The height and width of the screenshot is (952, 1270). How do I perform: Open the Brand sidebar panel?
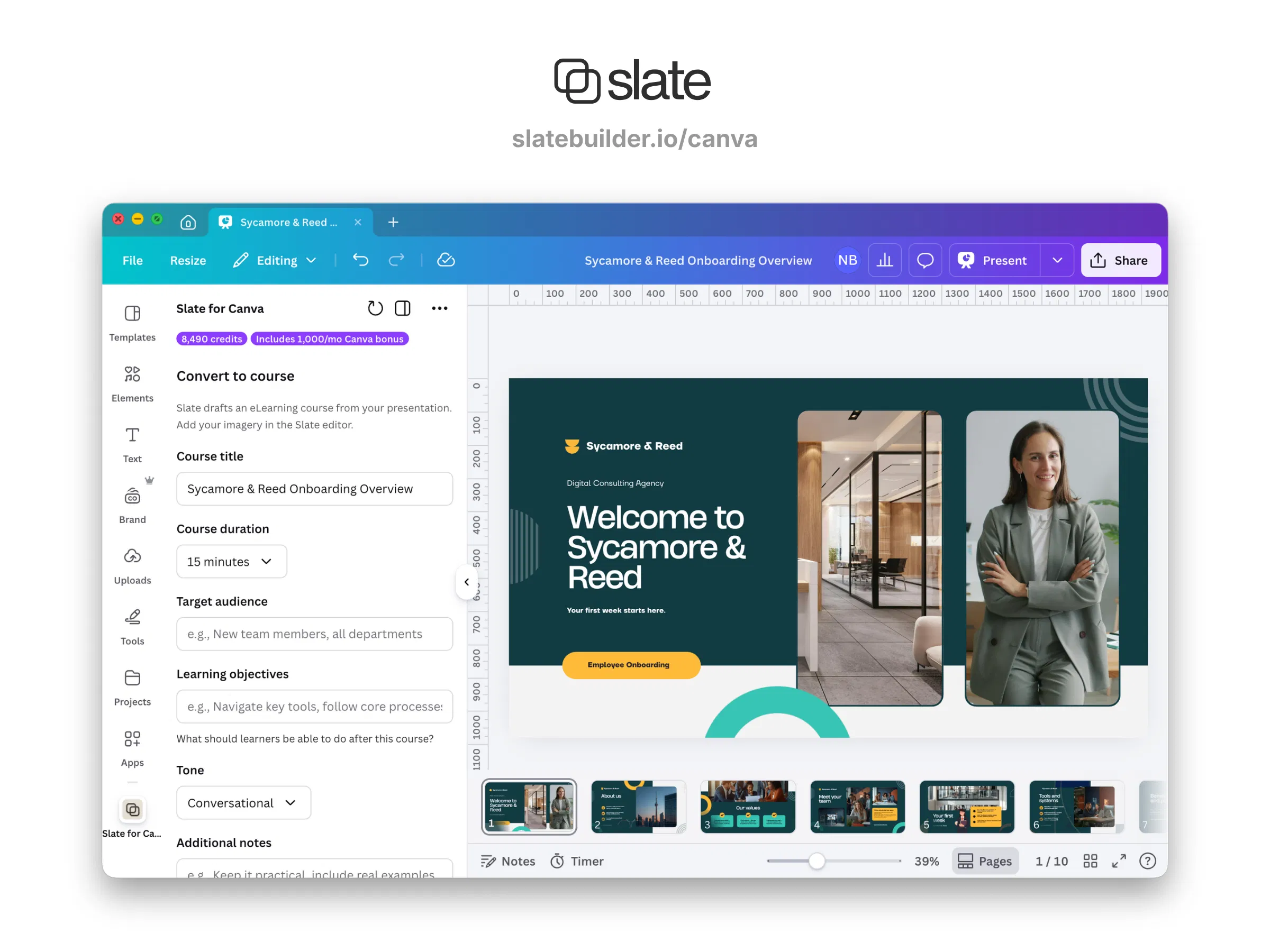click(x=132, y=506)
